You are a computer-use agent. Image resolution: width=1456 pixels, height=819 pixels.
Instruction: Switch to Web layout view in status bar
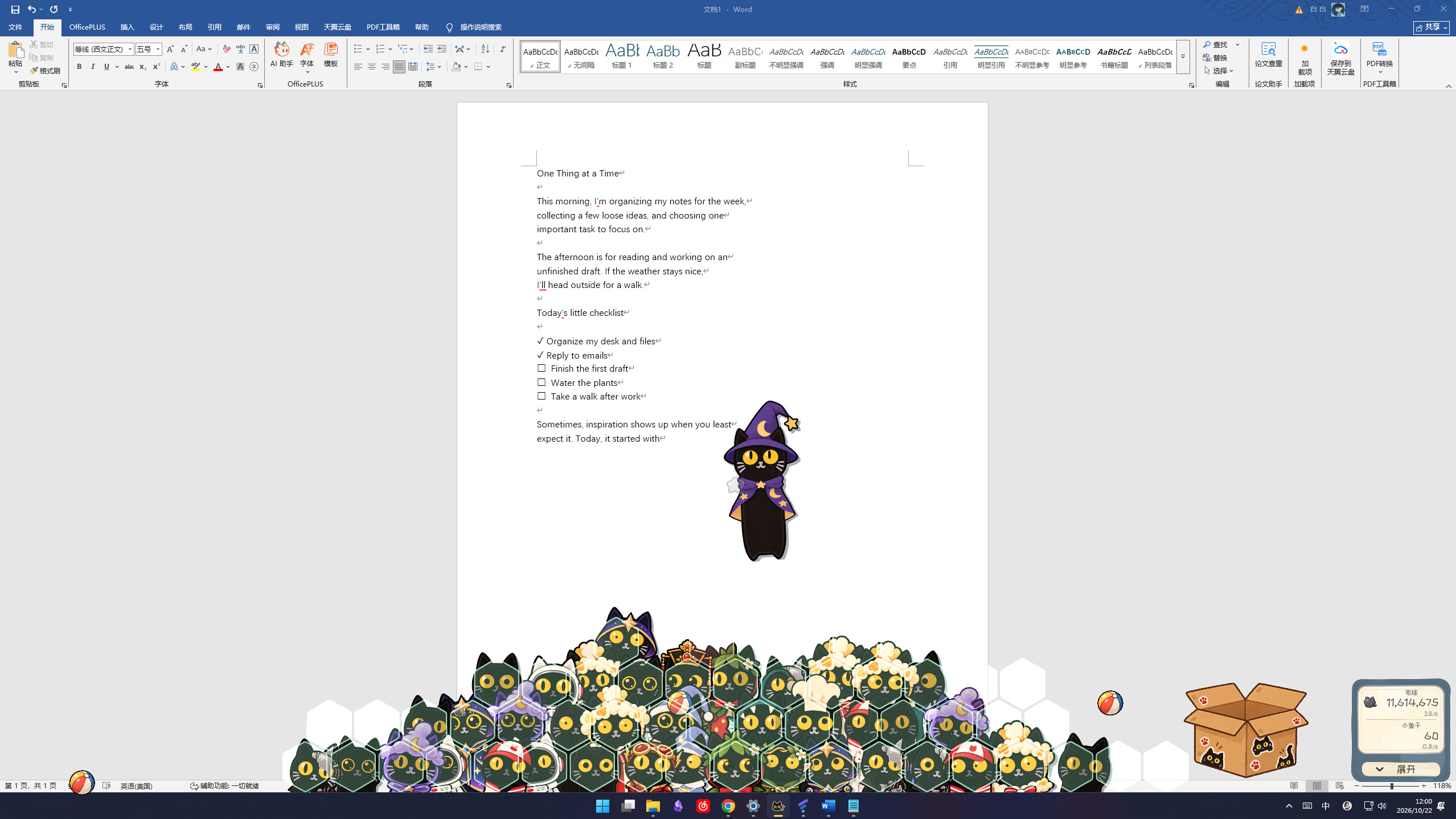click(1339, 786)
